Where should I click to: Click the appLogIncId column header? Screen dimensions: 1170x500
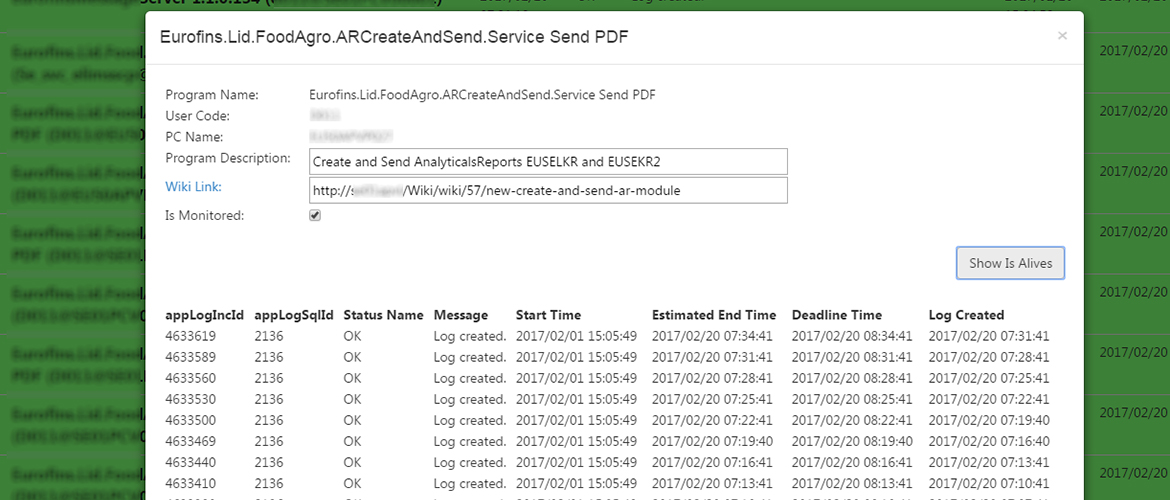click(x=204, y=315)
